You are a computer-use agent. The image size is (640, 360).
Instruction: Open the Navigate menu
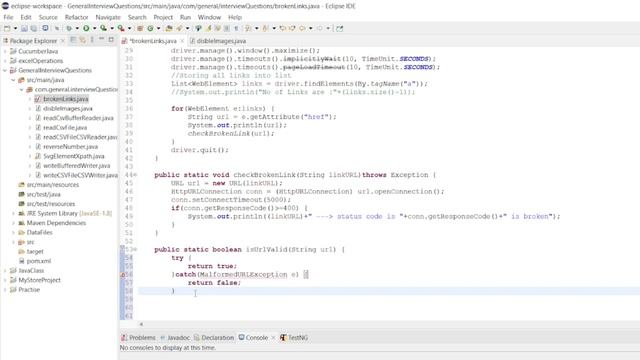[x=108, y=17]
